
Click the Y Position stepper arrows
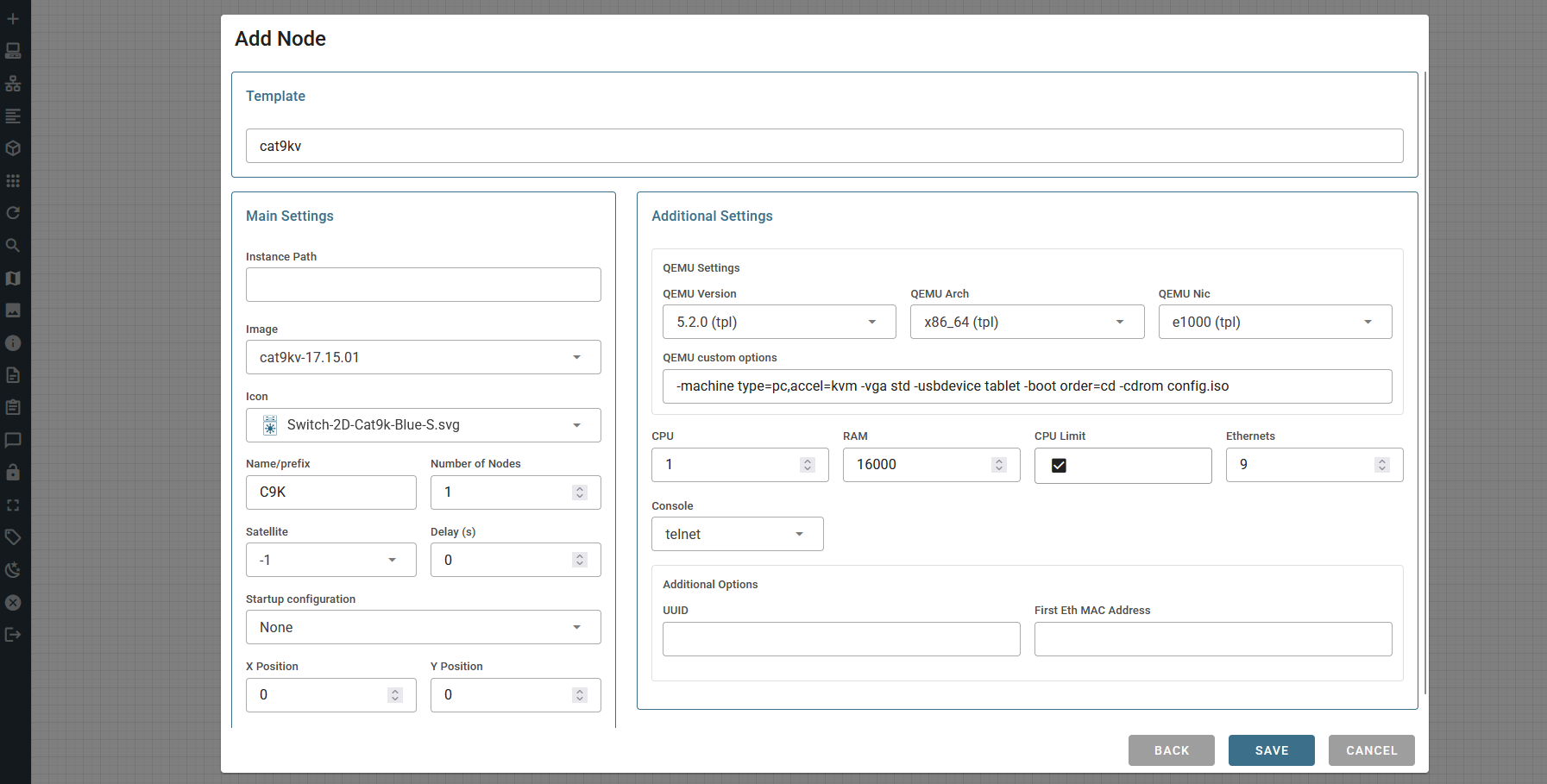tap(580, 695)
